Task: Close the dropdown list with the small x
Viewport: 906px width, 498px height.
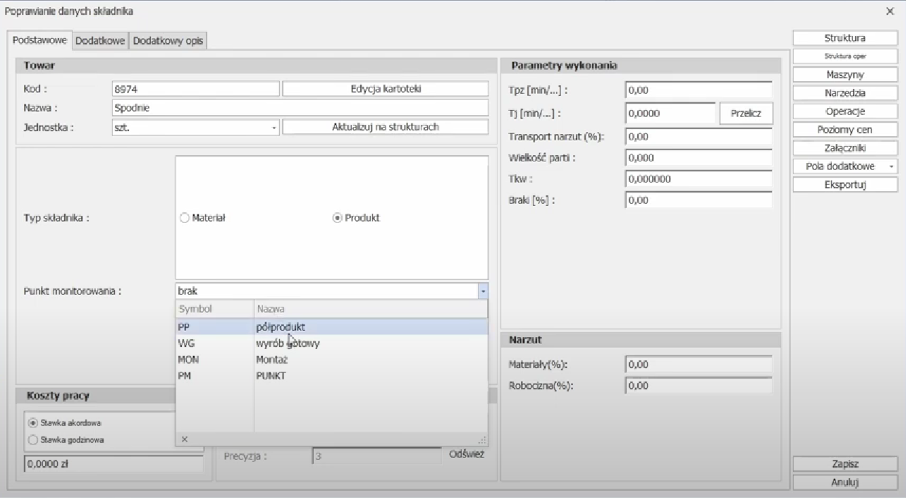Action: pyautogui.click(x=184, y=438)
